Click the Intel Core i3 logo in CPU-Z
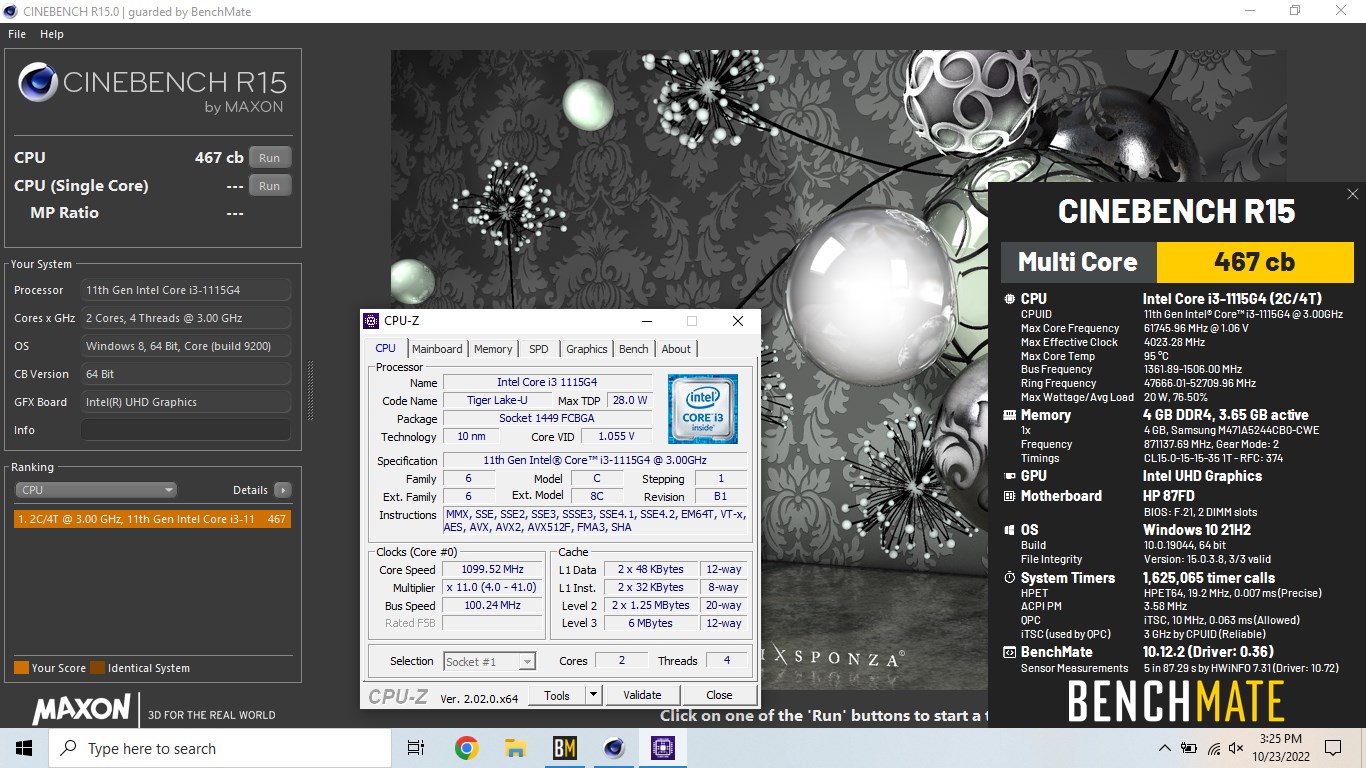This screenshot has width=1366, height=768. click(x=703, y=409)
